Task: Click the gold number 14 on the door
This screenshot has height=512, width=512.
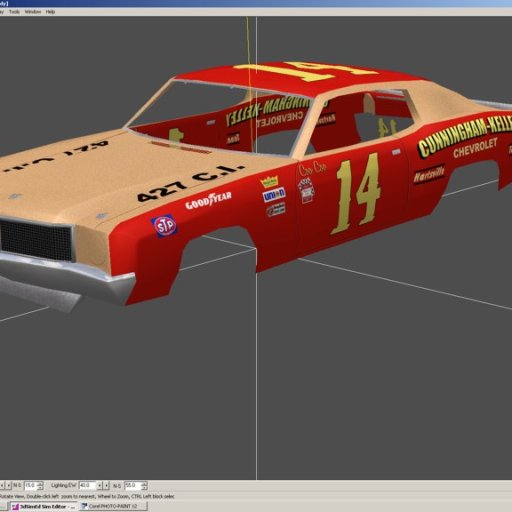Action: [x=357, y=193]
